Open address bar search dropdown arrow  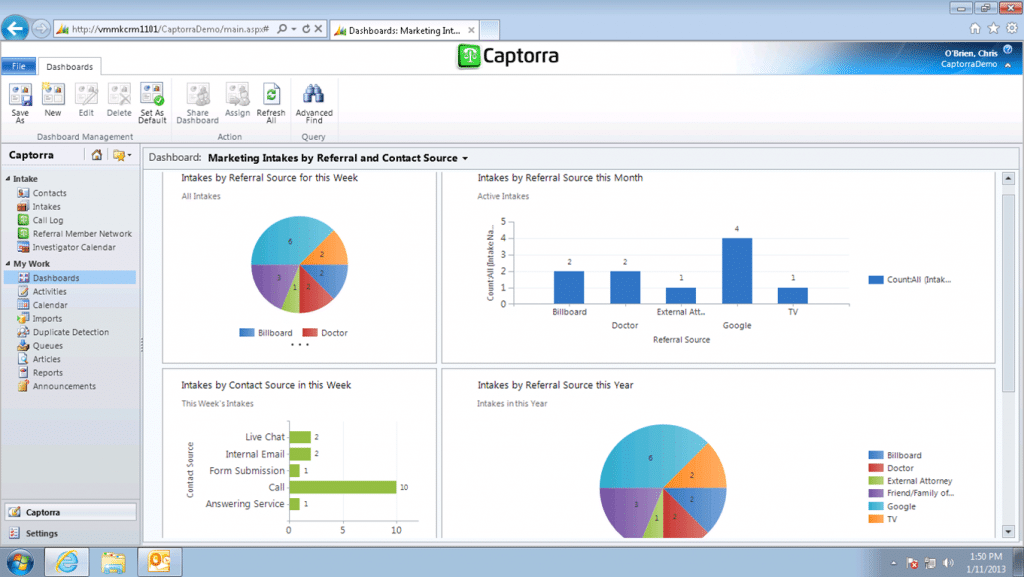coord(294,29)
